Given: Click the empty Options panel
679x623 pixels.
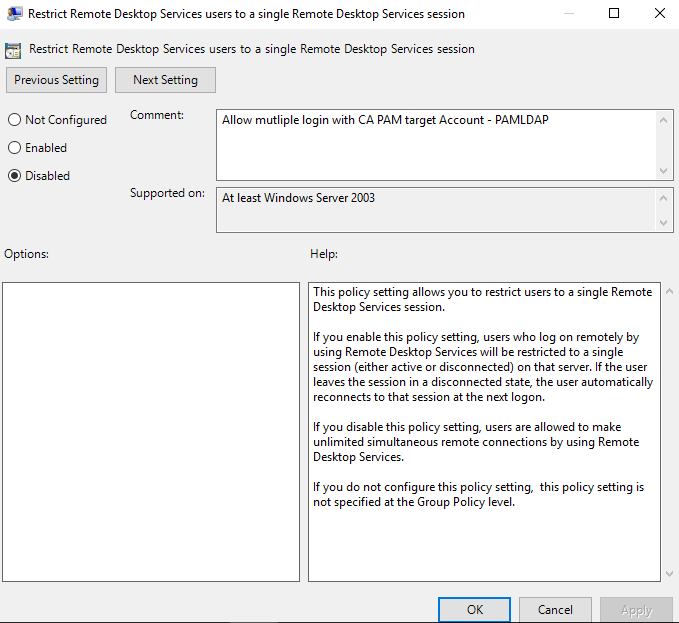Looking at the screenshot, I should (151, 431).
